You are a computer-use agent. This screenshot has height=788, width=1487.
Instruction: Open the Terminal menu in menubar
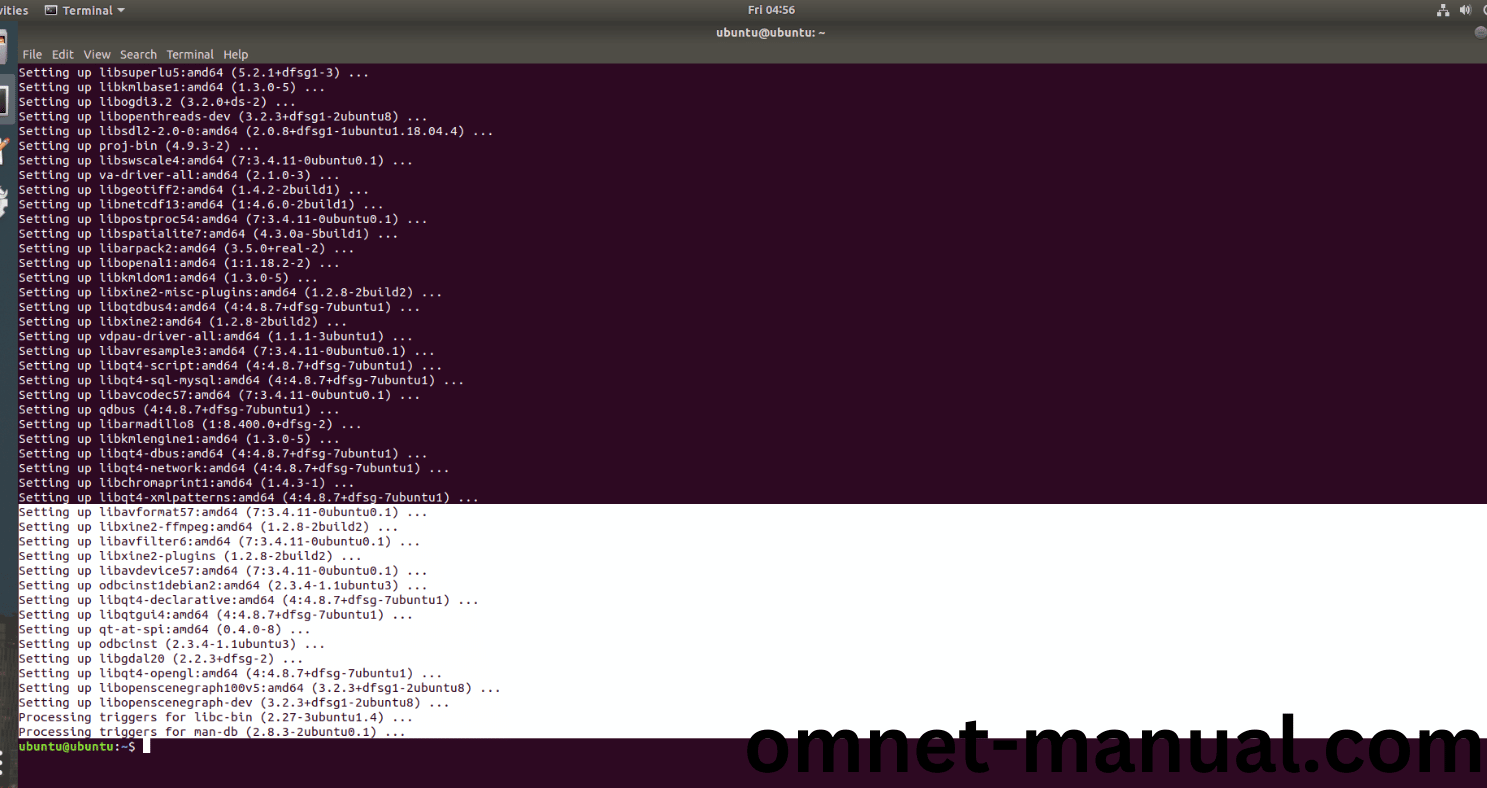(x=190, y=54)
